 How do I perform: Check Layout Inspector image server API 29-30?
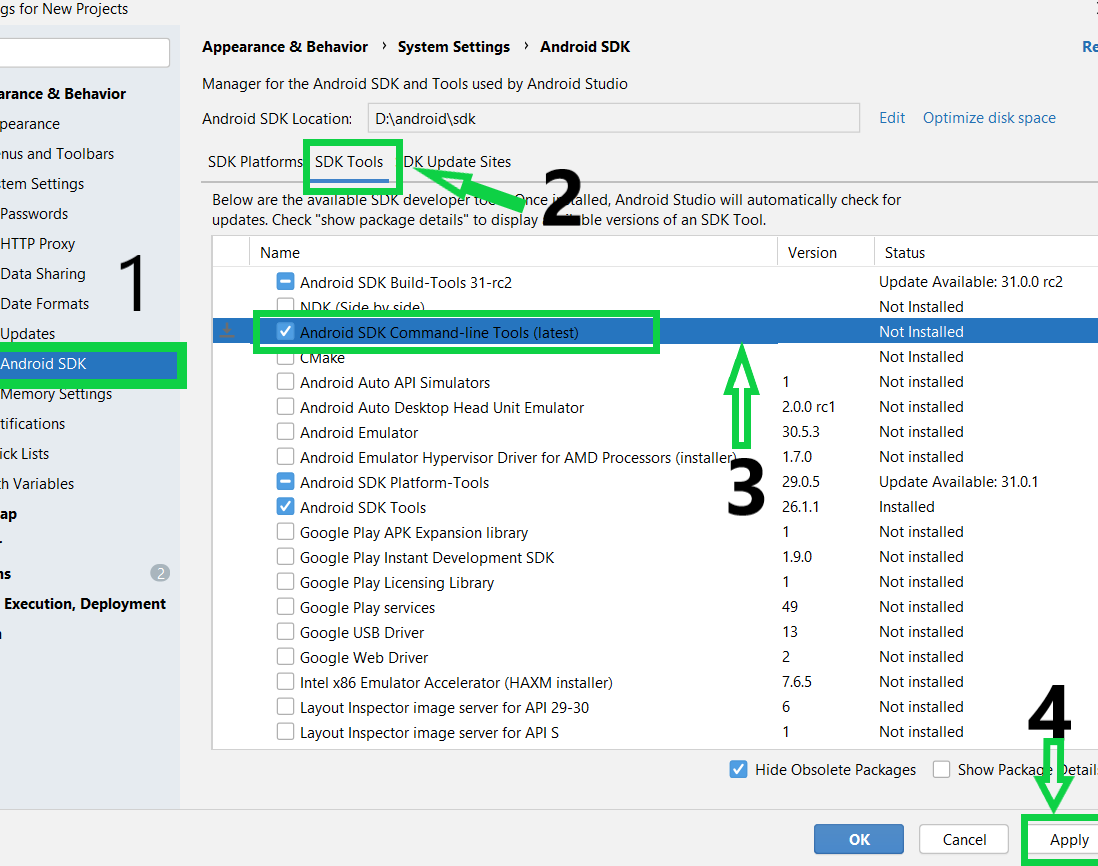click(285, 707)
